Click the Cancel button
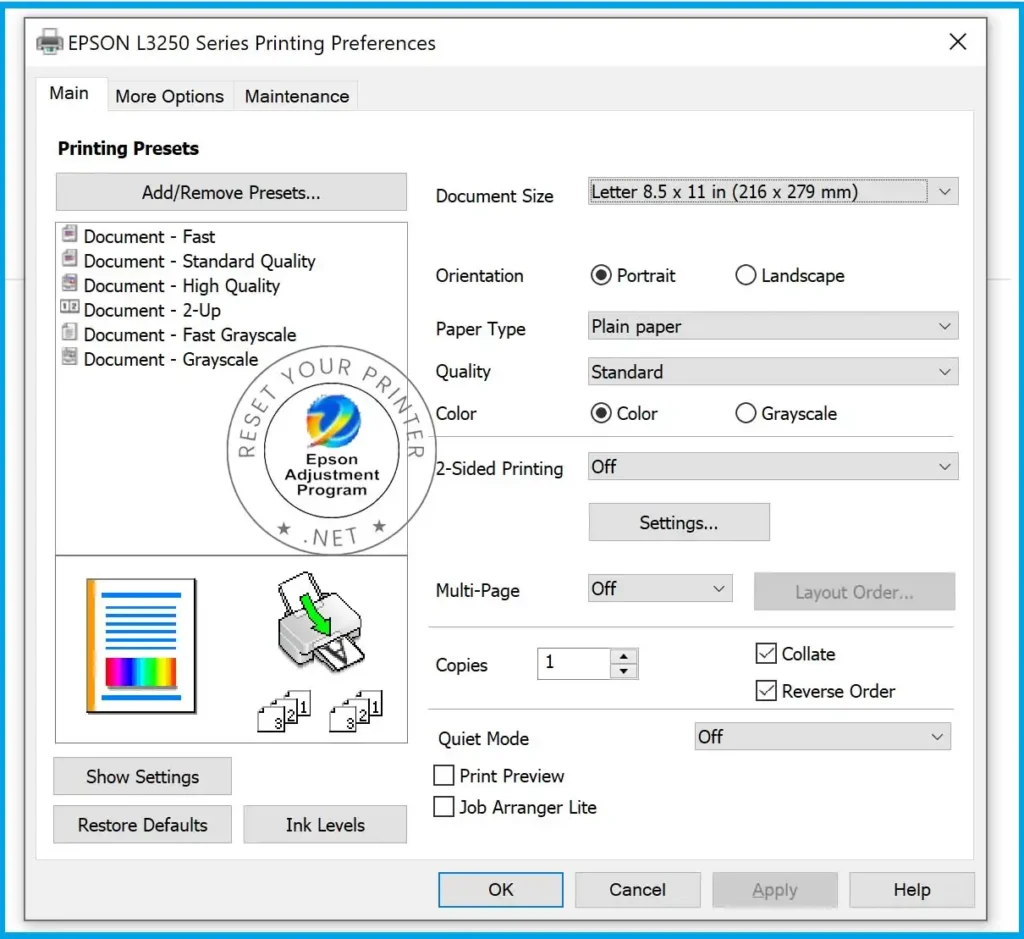This screenshot has width=1024, height=939. tap(638, 889)
